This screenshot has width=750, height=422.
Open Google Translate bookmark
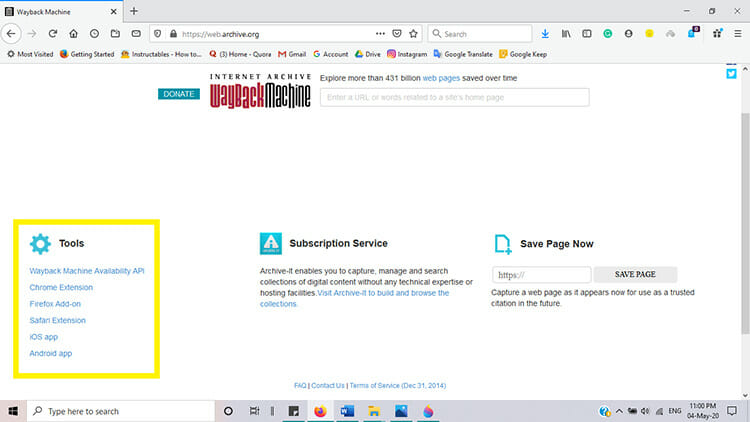(x=463, y=55)
